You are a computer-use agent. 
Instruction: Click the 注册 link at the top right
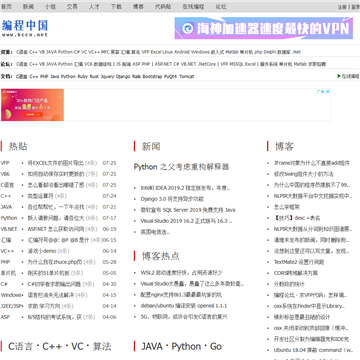342,7
